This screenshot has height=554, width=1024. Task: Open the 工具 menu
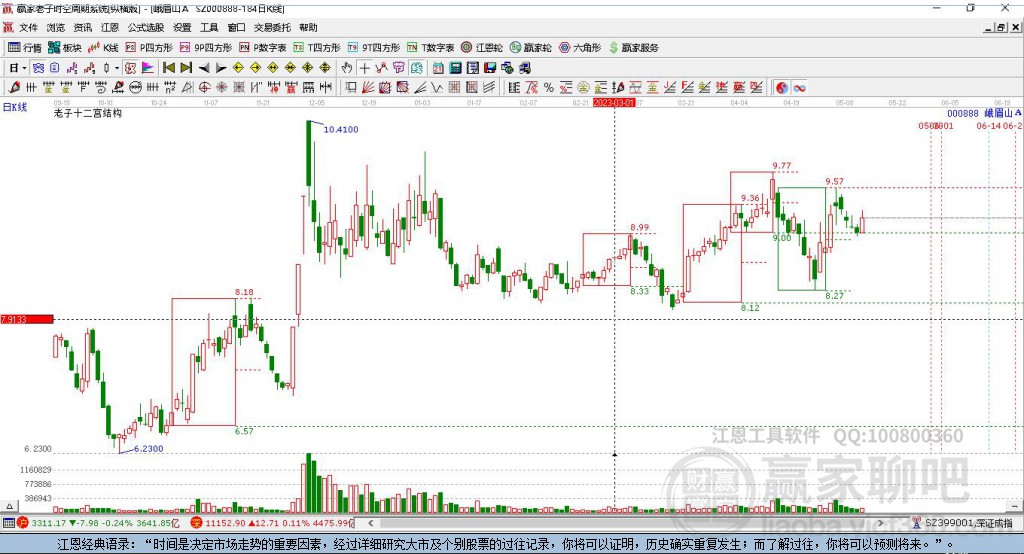[209, 27]
